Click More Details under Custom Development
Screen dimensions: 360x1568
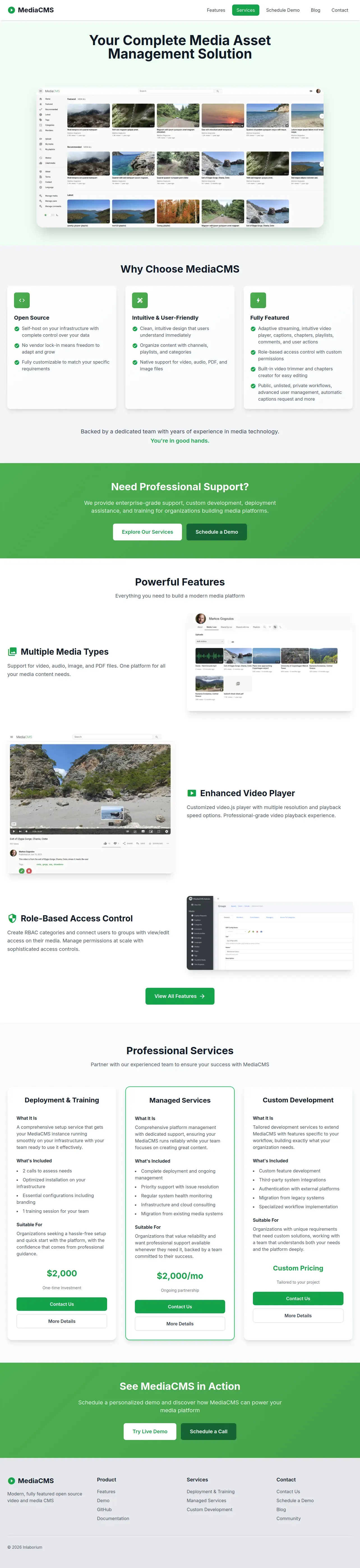point(298,1315)
